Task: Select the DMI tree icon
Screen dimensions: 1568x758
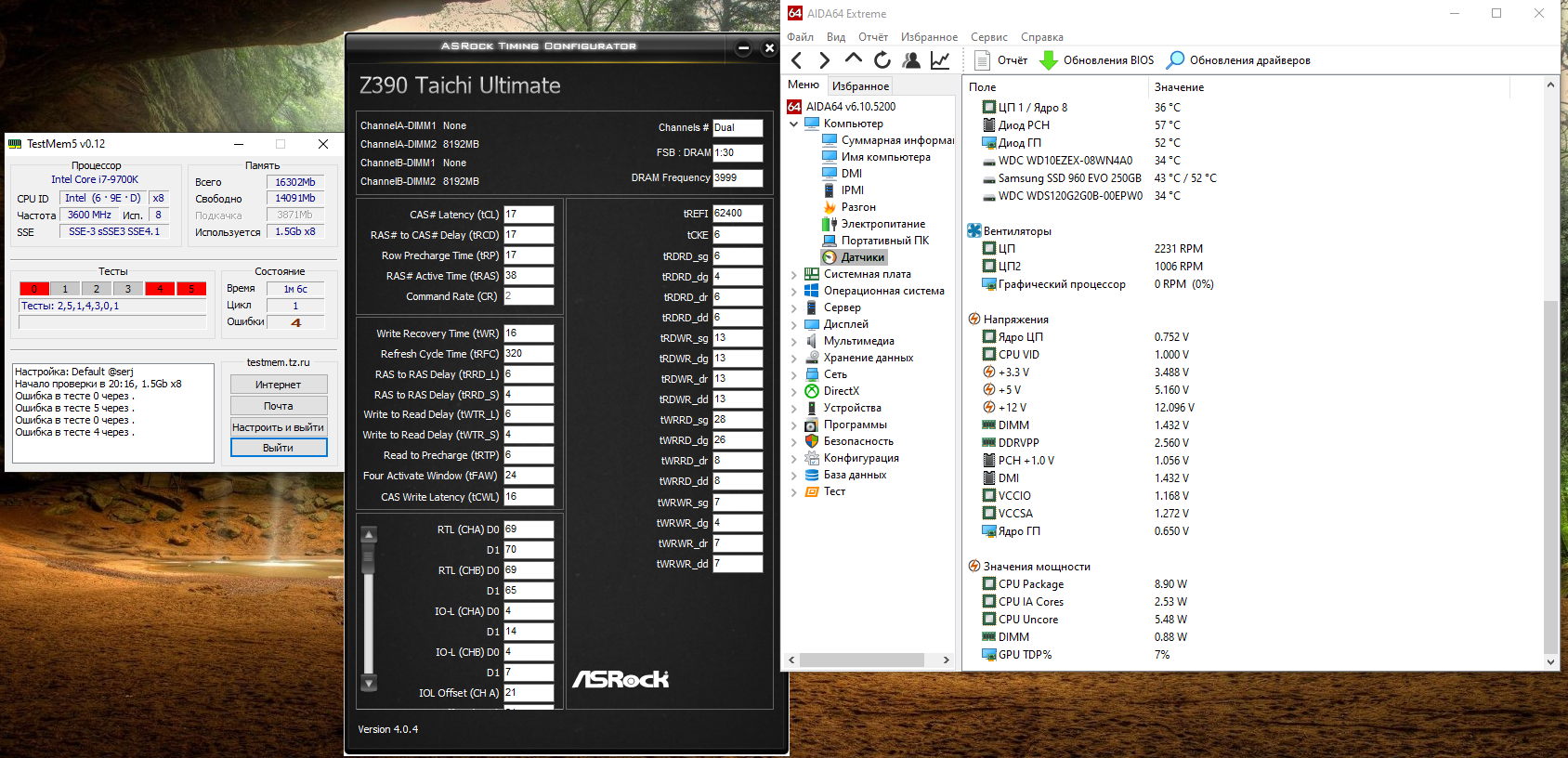Action: click(830, 174)
